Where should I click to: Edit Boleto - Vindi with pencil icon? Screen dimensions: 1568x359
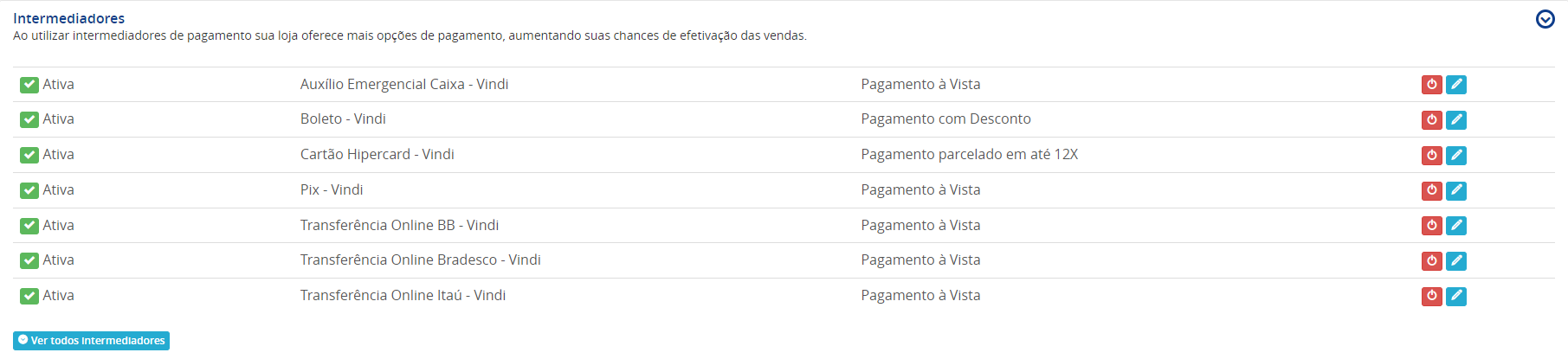1456,120
